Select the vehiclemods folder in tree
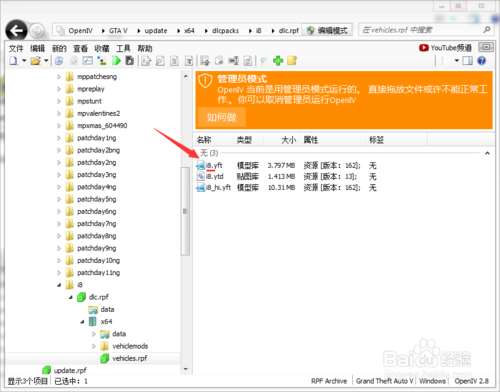Image resolution: width=500 pixels, height=392 pixels. [x=130, y=346]
